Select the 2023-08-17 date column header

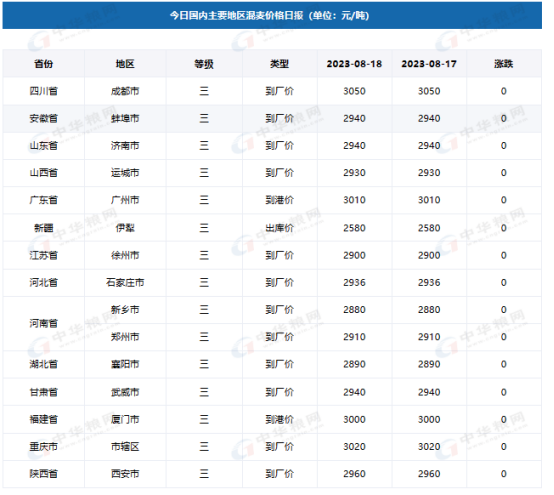tap(429, 64)
